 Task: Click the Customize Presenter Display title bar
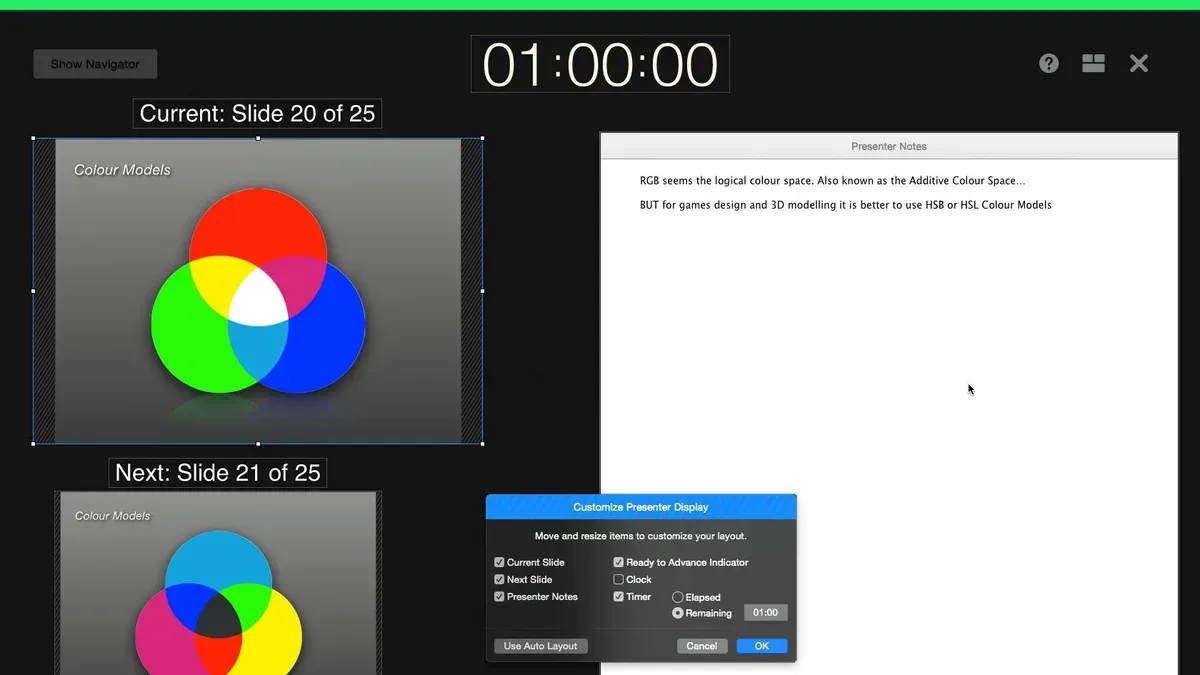(641, 507)
